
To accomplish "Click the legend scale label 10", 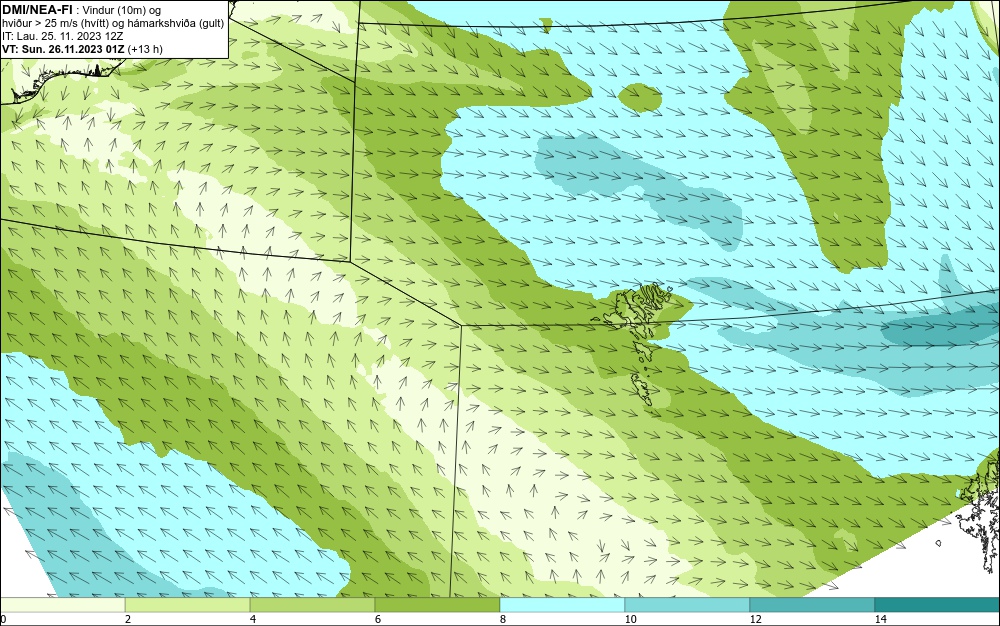I will pyautogui.click(x=630, y=619).
